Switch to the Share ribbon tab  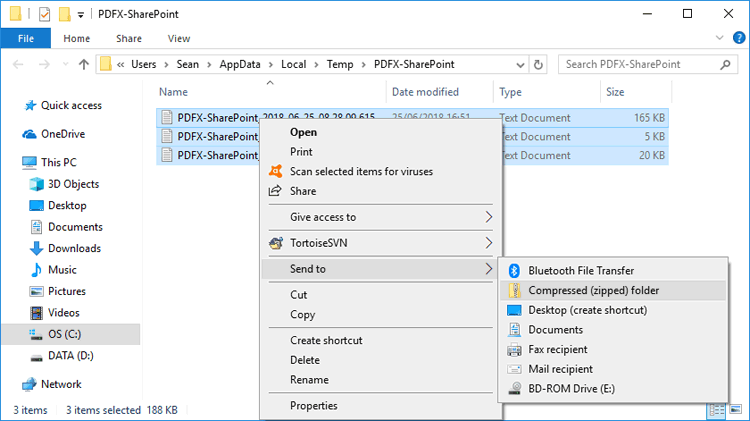pos(129,38)
